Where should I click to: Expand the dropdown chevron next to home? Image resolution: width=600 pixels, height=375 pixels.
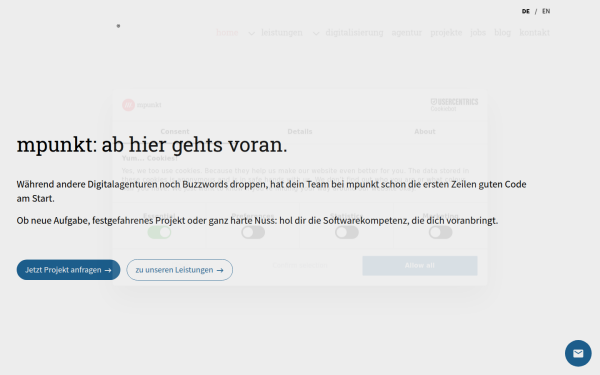[251, 34]
